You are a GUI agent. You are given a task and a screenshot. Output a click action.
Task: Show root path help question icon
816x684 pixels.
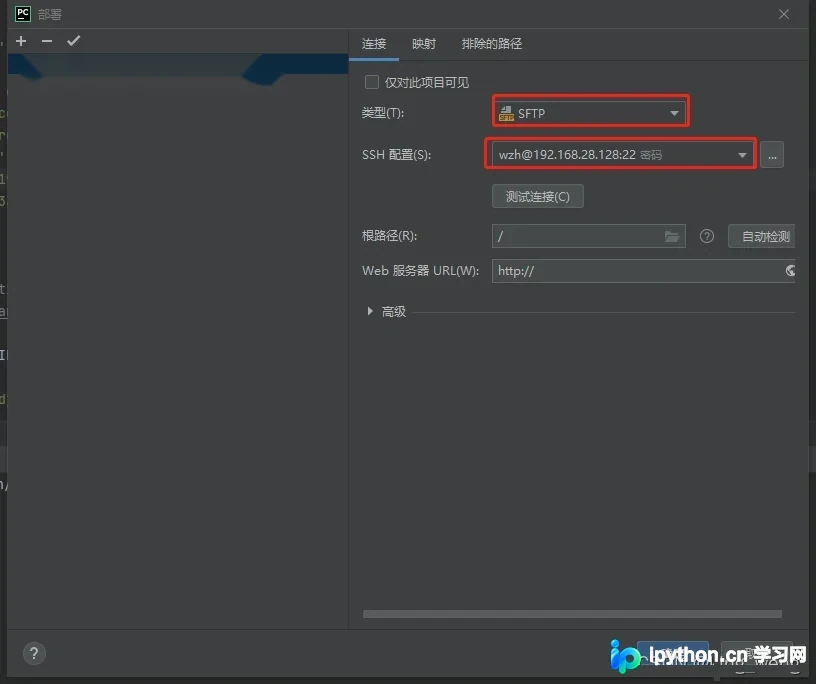click(x=707, y=236)
